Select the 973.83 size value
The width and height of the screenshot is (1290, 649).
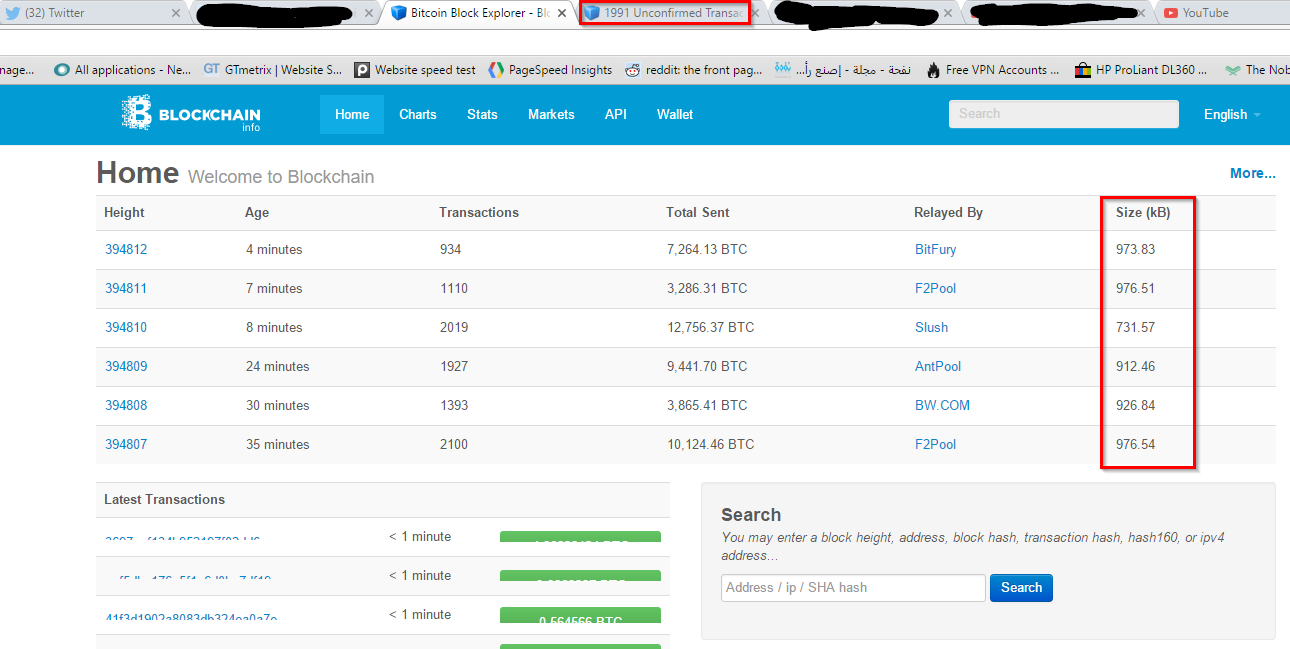pos(1136,249)
